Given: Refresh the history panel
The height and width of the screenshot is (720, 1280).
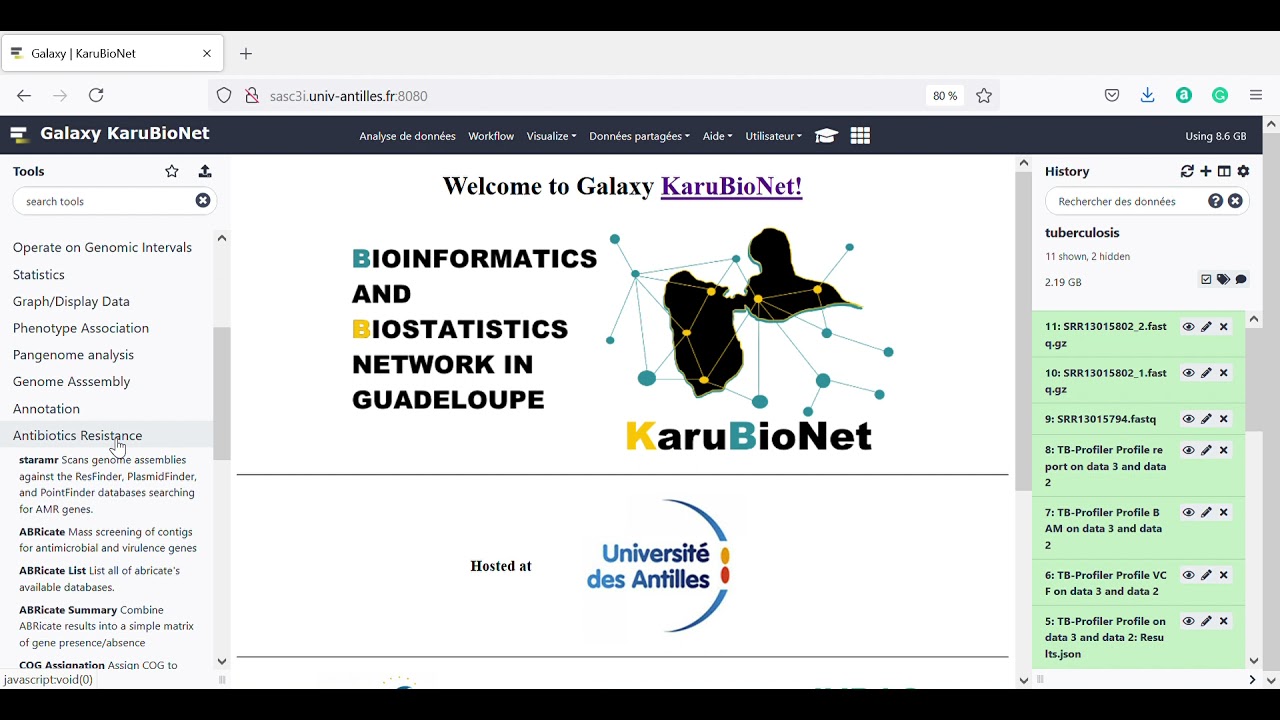Looking at the screenshot, I should (1187, 171).
